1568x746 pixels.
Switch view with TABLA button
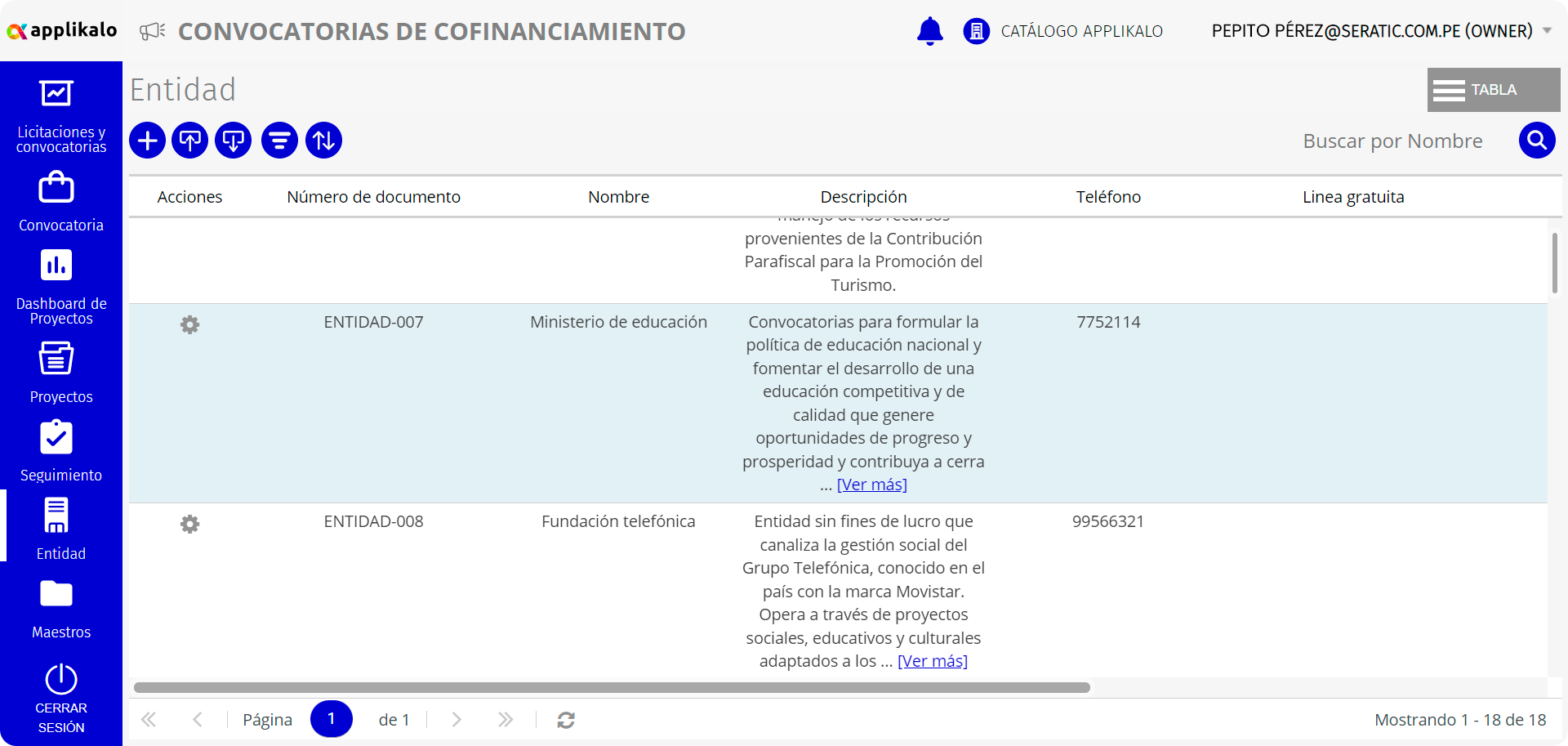1494,90
